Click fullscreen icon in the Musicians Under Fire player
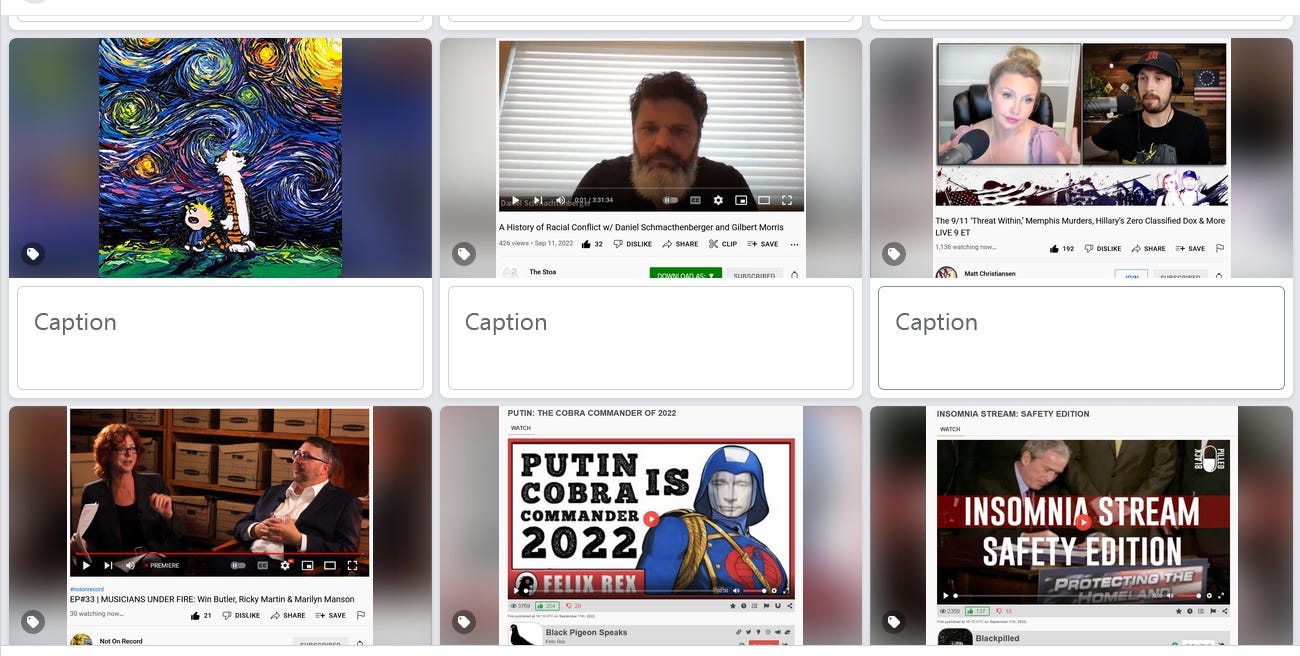This screenshot has height=656, width=1300. click(x=352, y=565)
